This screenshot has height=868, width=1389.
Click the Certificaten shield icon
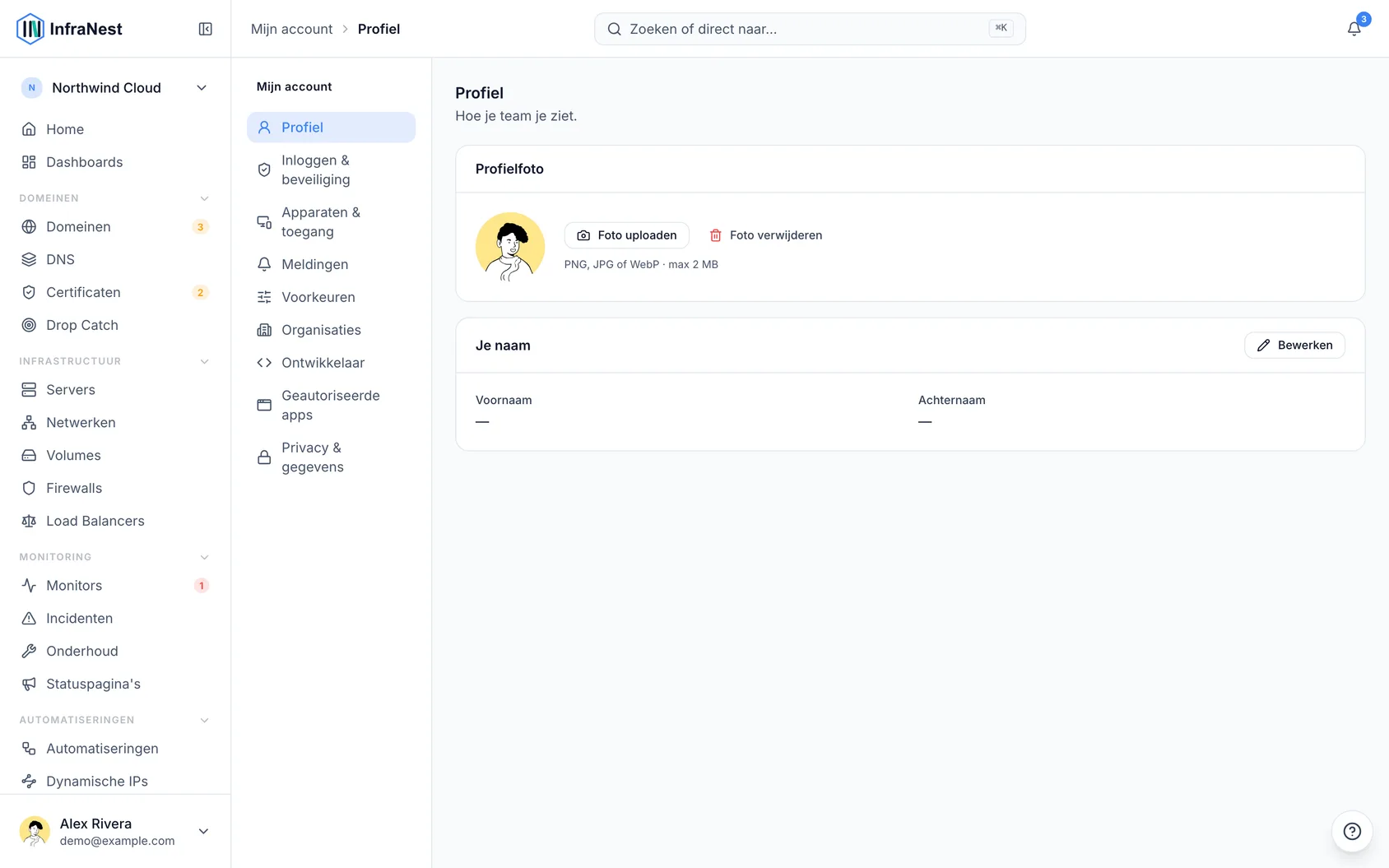(29, 292)
